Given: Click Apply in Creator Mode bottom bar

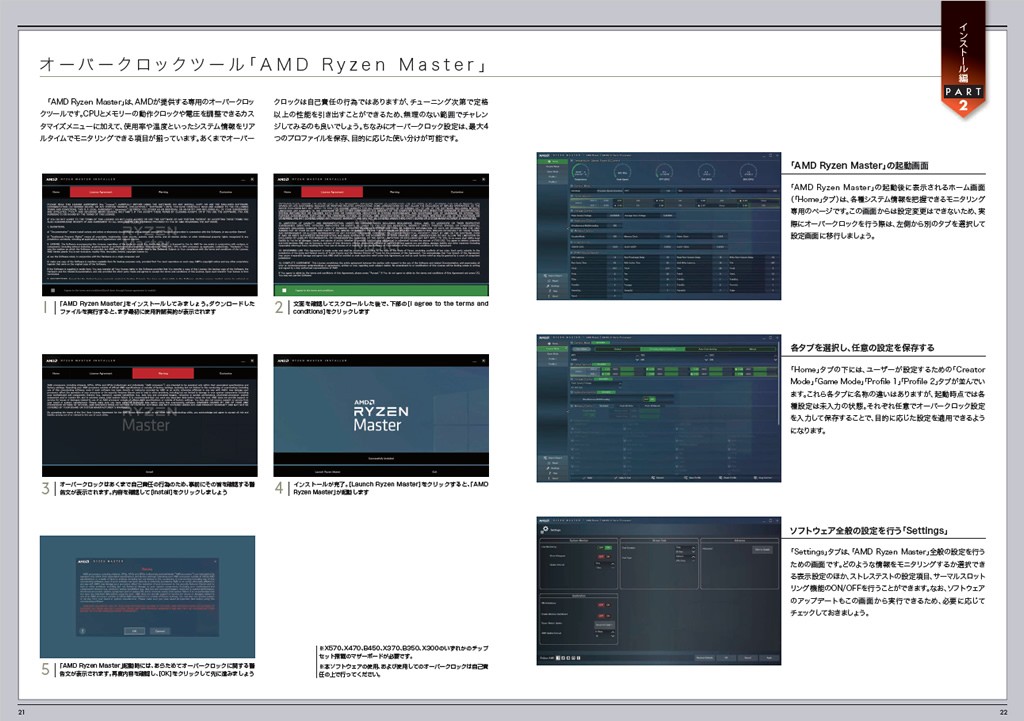Looking at the screenshot, I should tap(588, 478).
